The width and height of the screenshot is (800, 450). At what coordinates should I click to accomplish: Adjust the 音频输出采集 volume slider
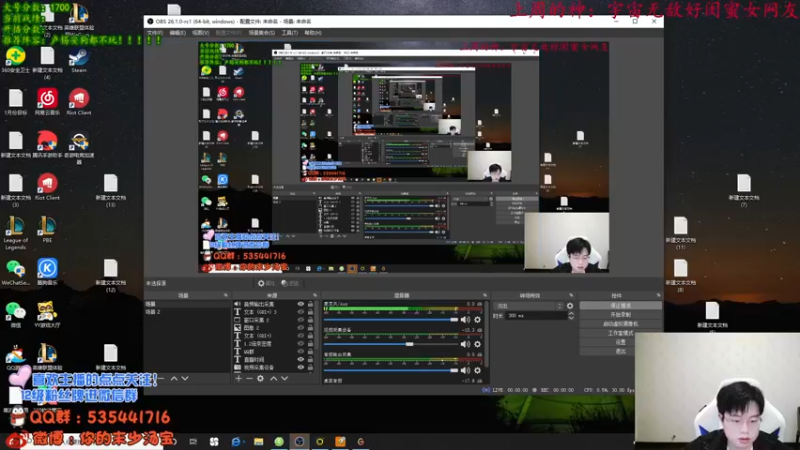coord(391,370)
